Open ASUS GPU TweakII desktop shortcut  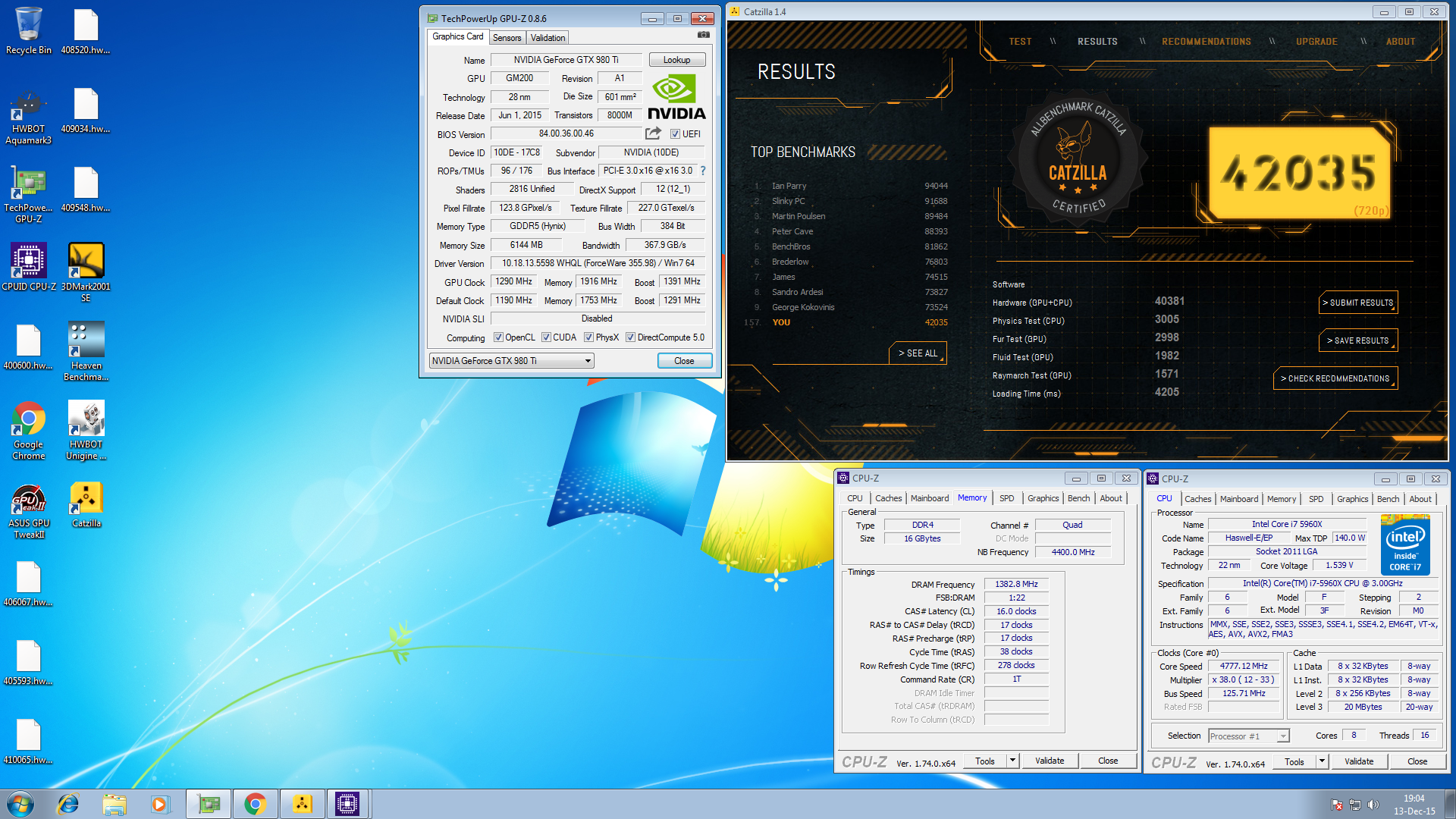[28, 512]
